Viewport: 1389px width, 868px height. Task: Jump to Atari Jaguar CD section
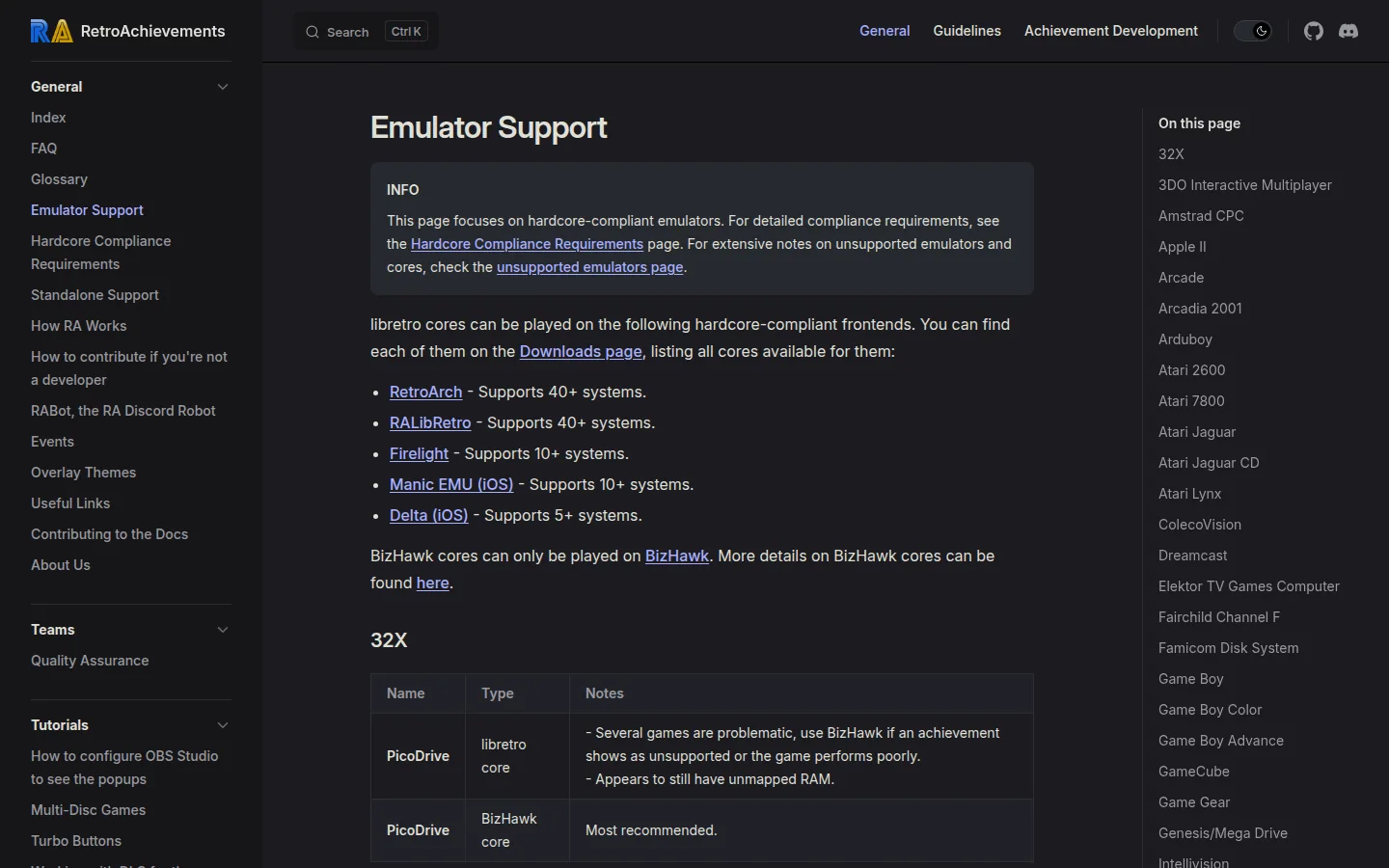[1209, 463]
